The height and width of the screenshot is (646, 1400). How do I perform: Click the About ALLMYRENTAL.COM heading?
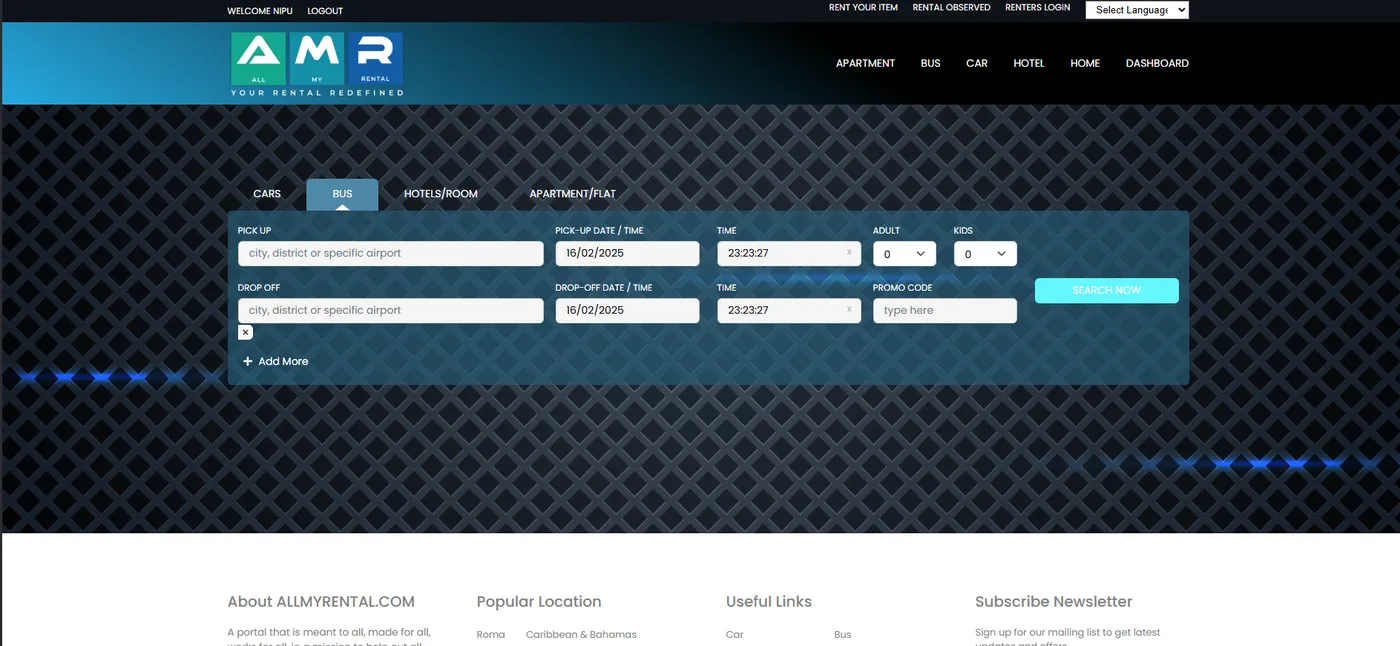(x=321, y=602)
